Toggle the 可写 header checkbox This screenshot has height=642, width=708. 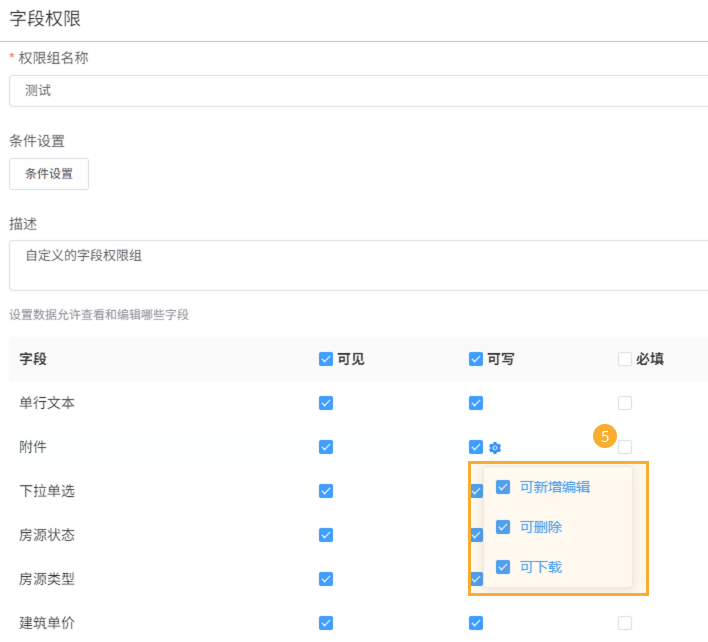tap(475, 359)
